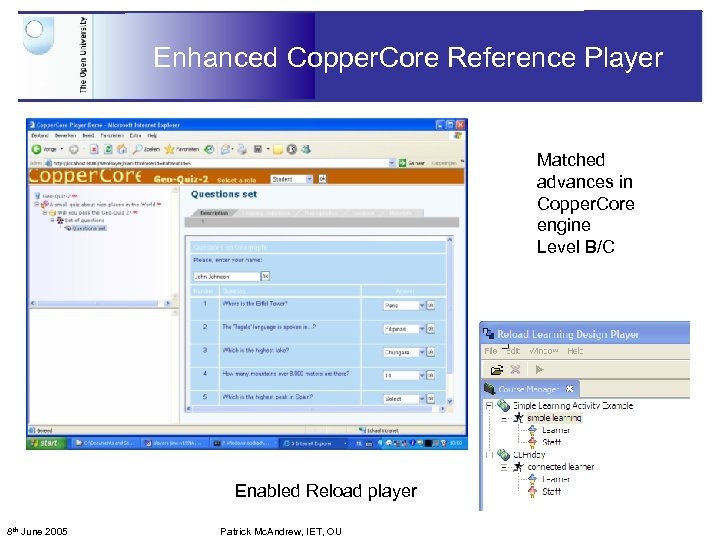Viewport: 720px width, 540px height.
Task: Click ok button for Eiffel Tower answer
Action: 431,305
